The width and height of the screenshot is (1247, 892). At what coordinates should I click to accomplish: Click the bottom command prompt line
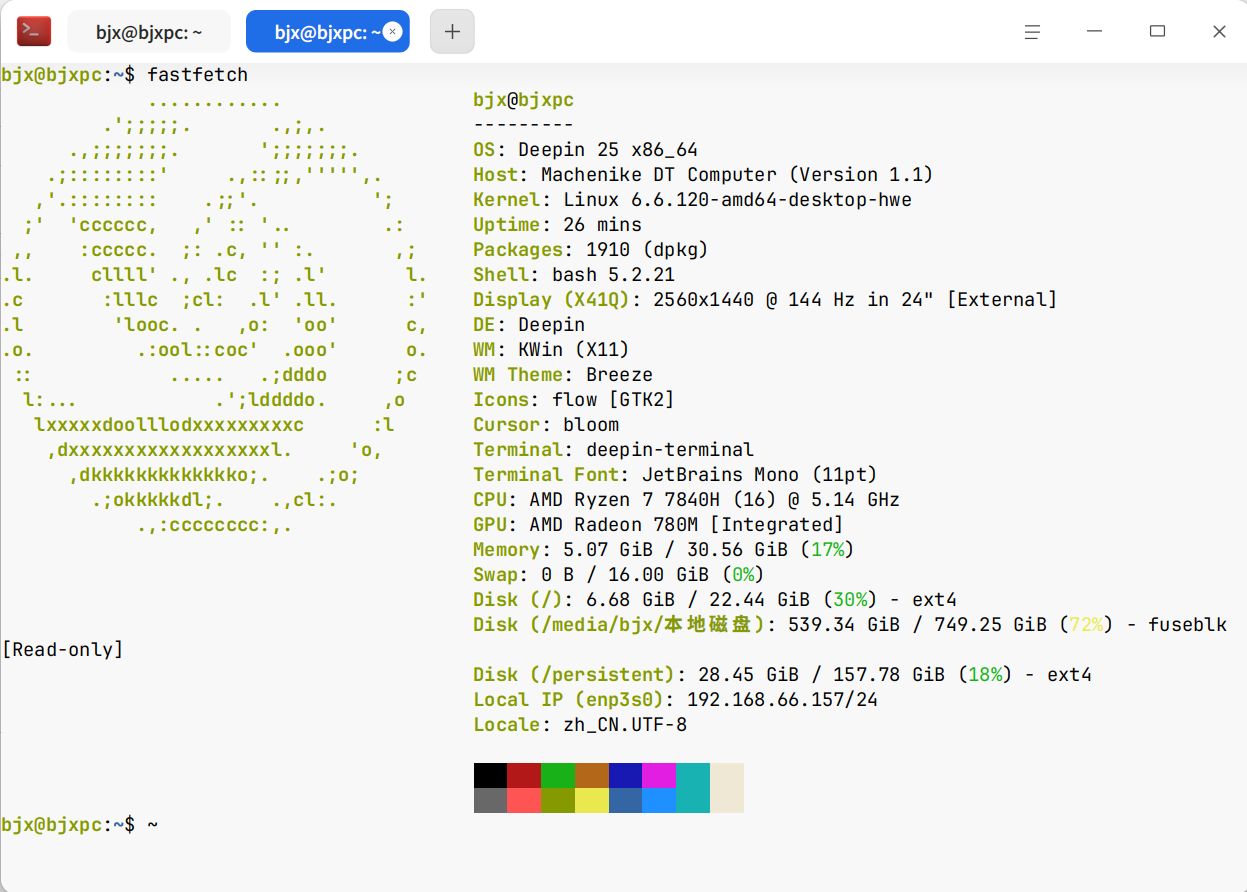pos(80,825)
